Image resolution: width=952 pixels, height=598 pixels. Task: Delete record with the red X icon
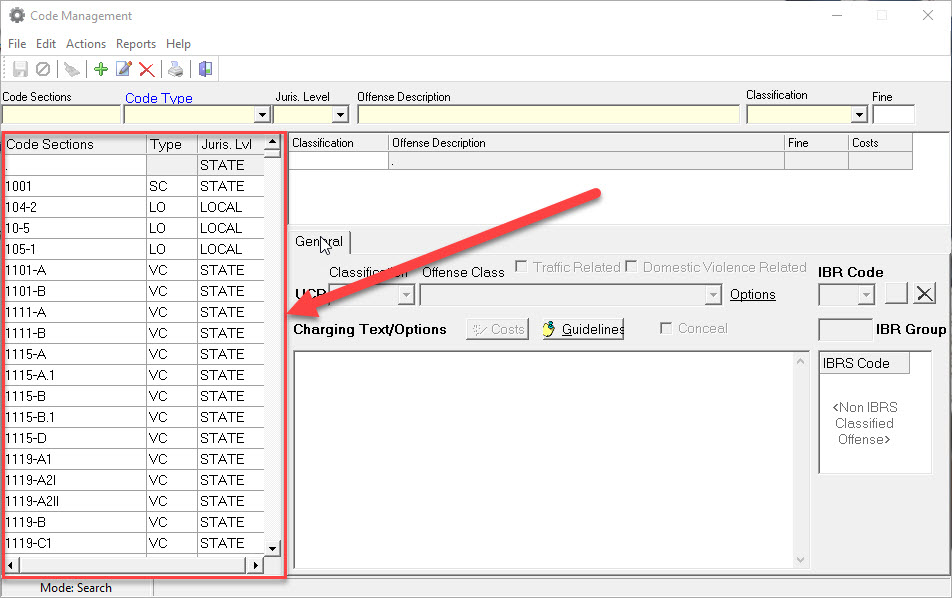pyautogui.click(x=147, y=69)
